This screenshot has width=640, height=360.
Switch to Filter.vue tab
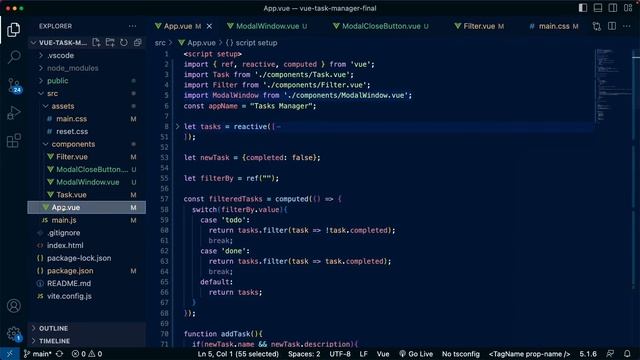(x=479, y=26)
